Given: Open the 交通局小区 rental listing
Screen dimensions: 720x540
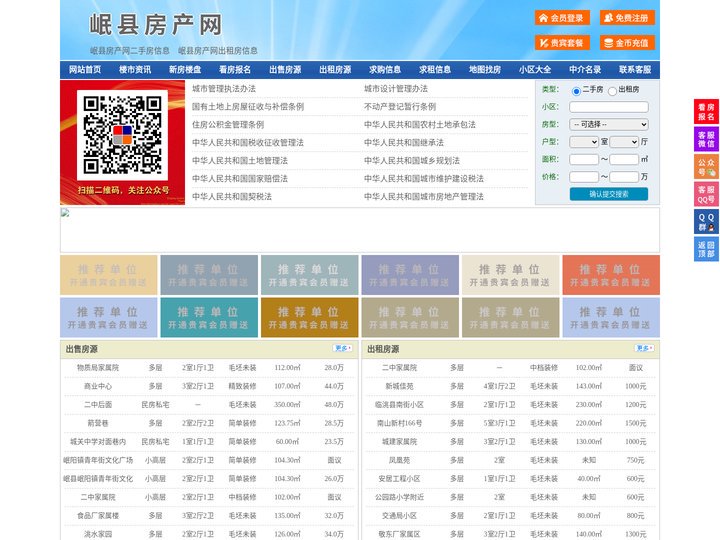Looking at the screenshot, I should pyautogui.click(x=399, y=516).
